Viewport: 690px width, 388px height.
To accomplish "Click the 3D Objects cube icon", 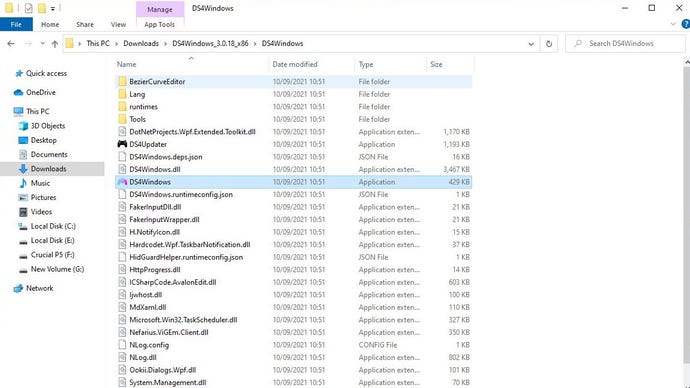I will [23, 126].
